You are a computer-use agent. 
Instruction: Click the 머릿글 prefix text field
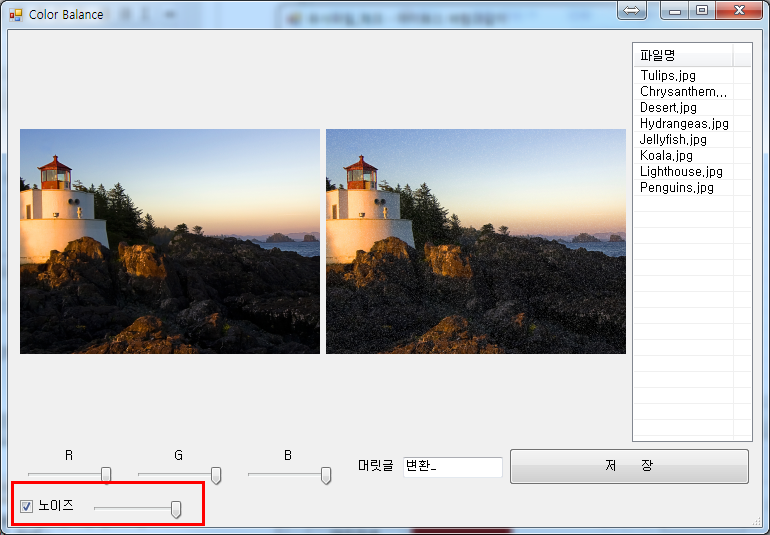pos(453,466)
